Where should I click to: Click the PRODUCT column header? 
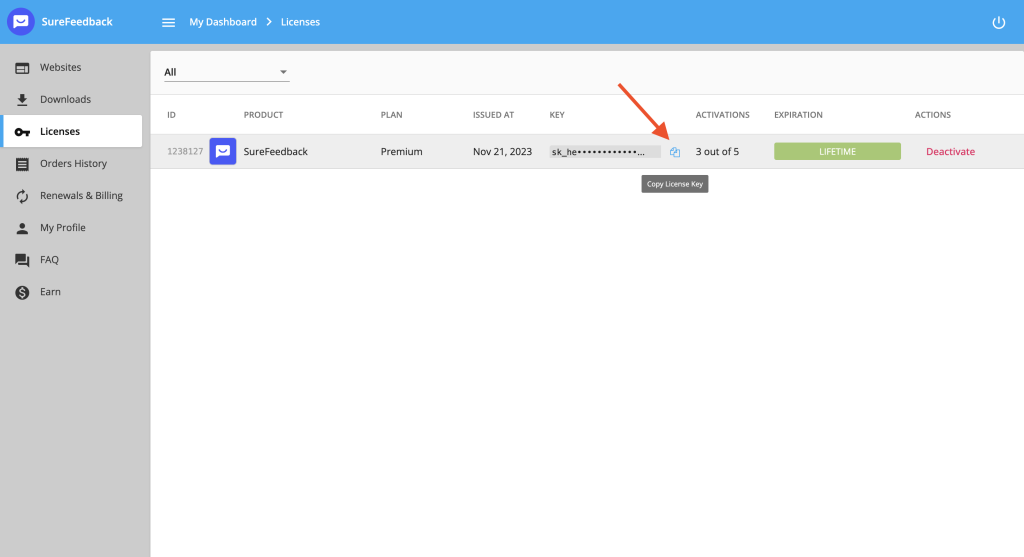tap(263, 115)
